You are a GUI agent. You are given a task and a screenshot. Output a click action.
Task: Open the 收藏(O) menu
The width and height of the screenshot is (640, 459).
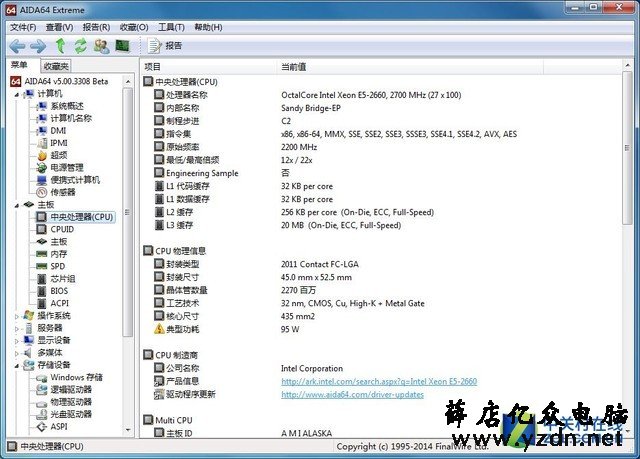(x=134, y=27)
